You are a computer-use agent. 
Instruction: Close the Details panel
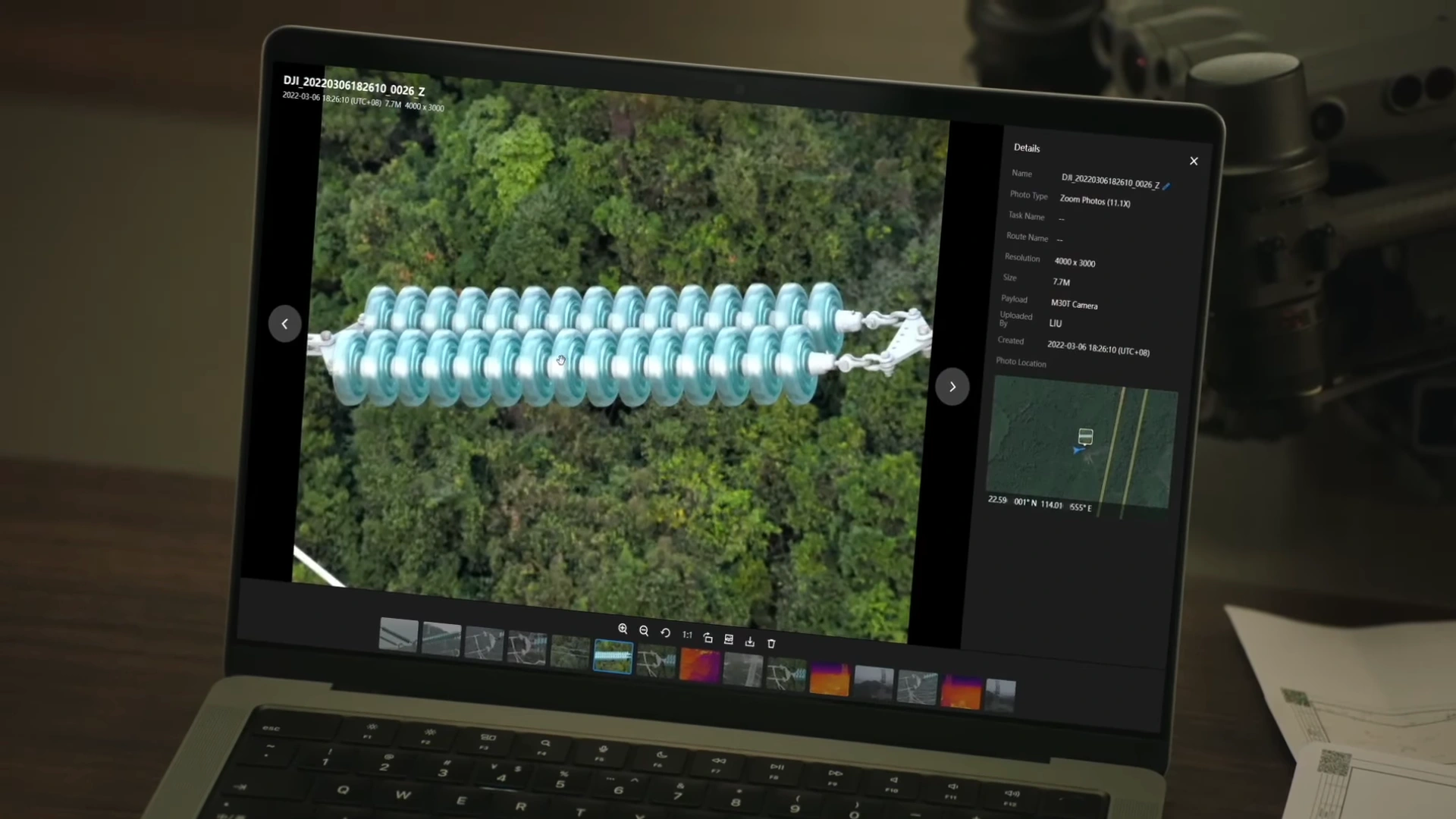point(1194,161)
